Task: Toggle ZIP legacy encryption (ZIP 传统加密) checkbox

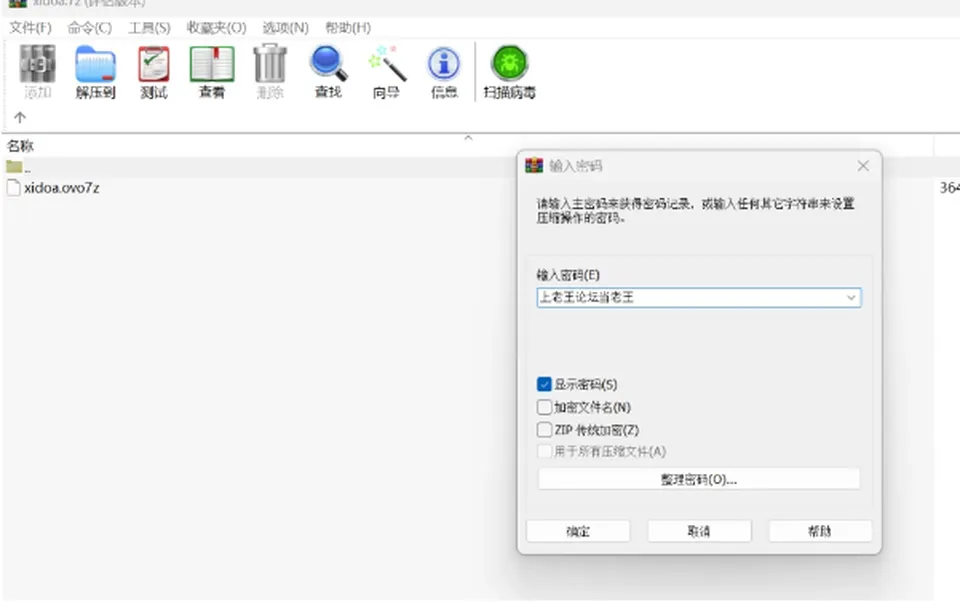Action: point(544,430)
